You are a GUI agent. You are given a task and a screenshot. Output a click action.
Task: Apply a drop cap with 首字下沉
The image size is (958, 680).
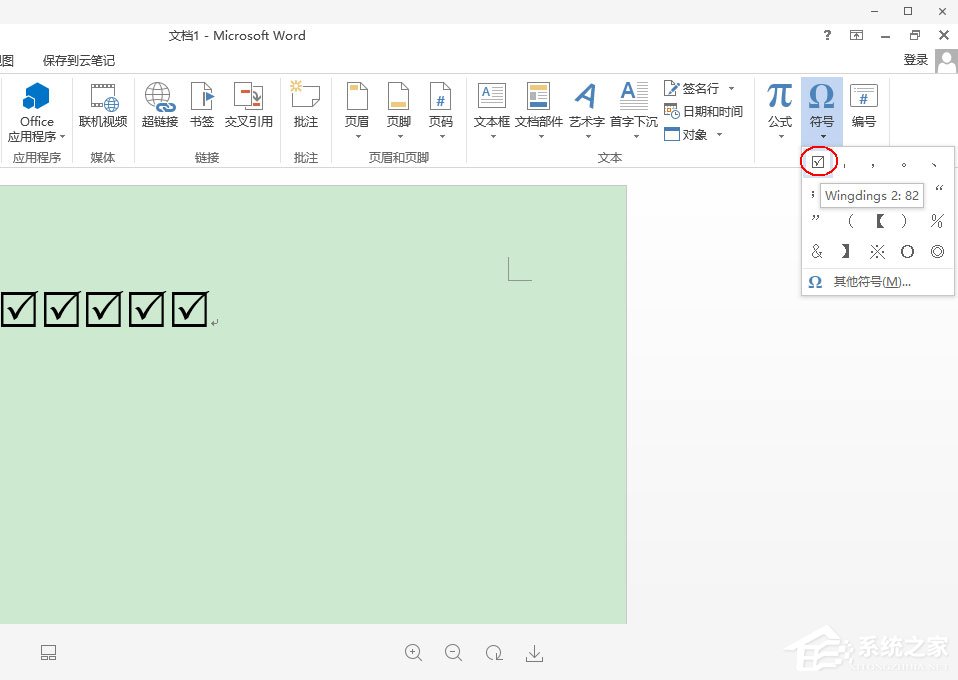pyautogui.click(x=633, y=108)
